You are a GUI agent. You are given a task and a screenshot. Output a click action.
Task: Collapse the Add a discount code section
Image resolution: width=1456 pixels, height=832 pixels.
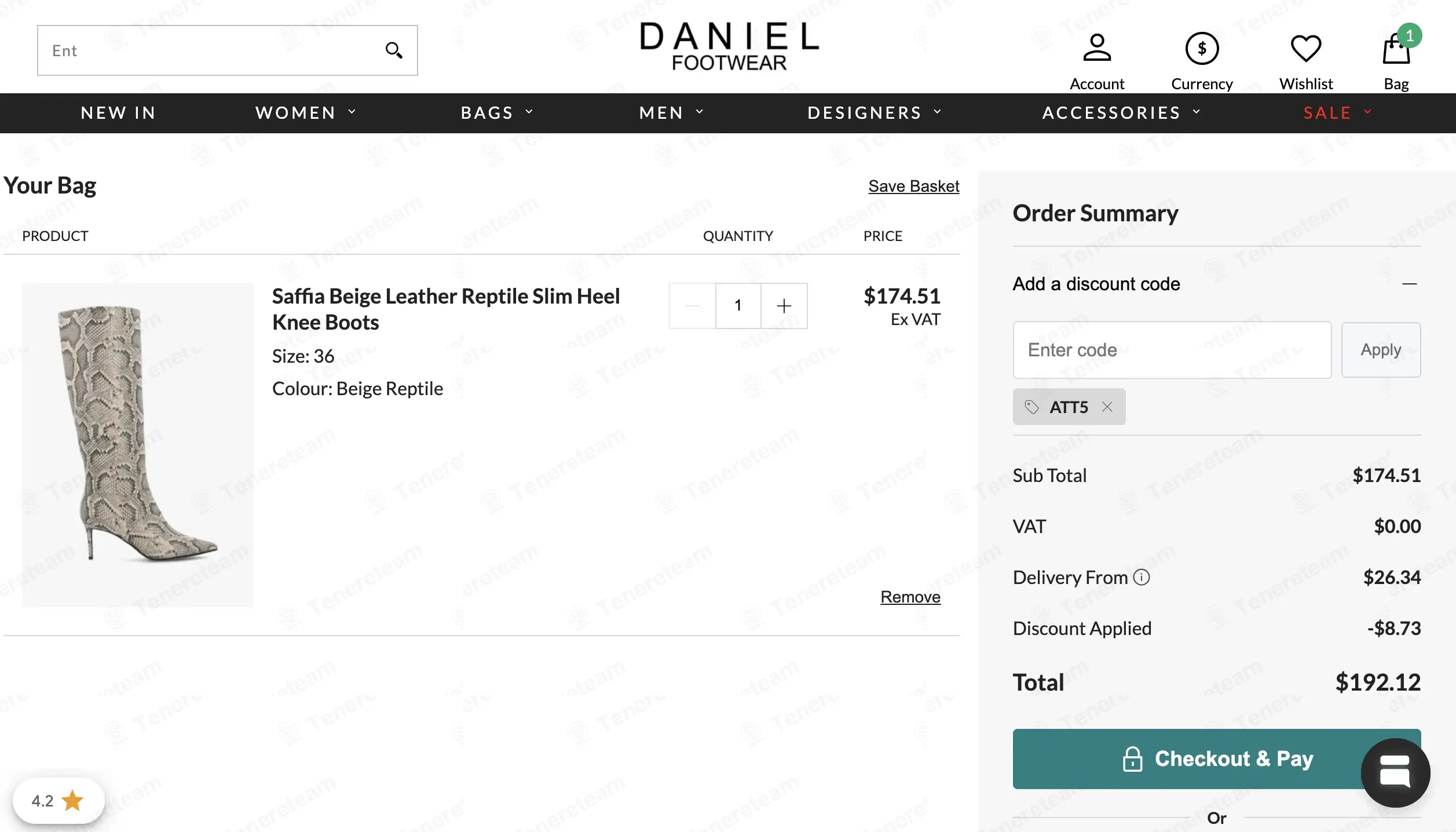1409,284
